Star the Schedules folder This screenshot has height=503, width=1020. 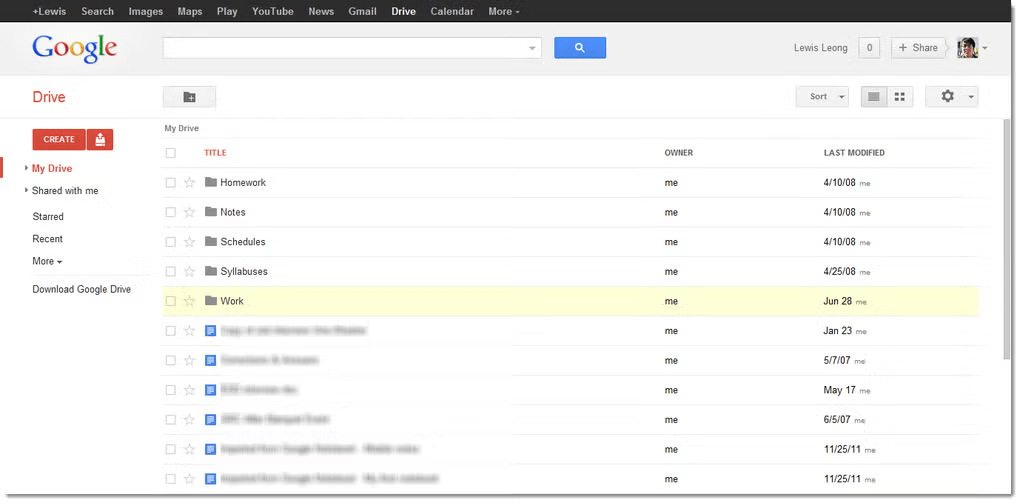click(189, 241)
